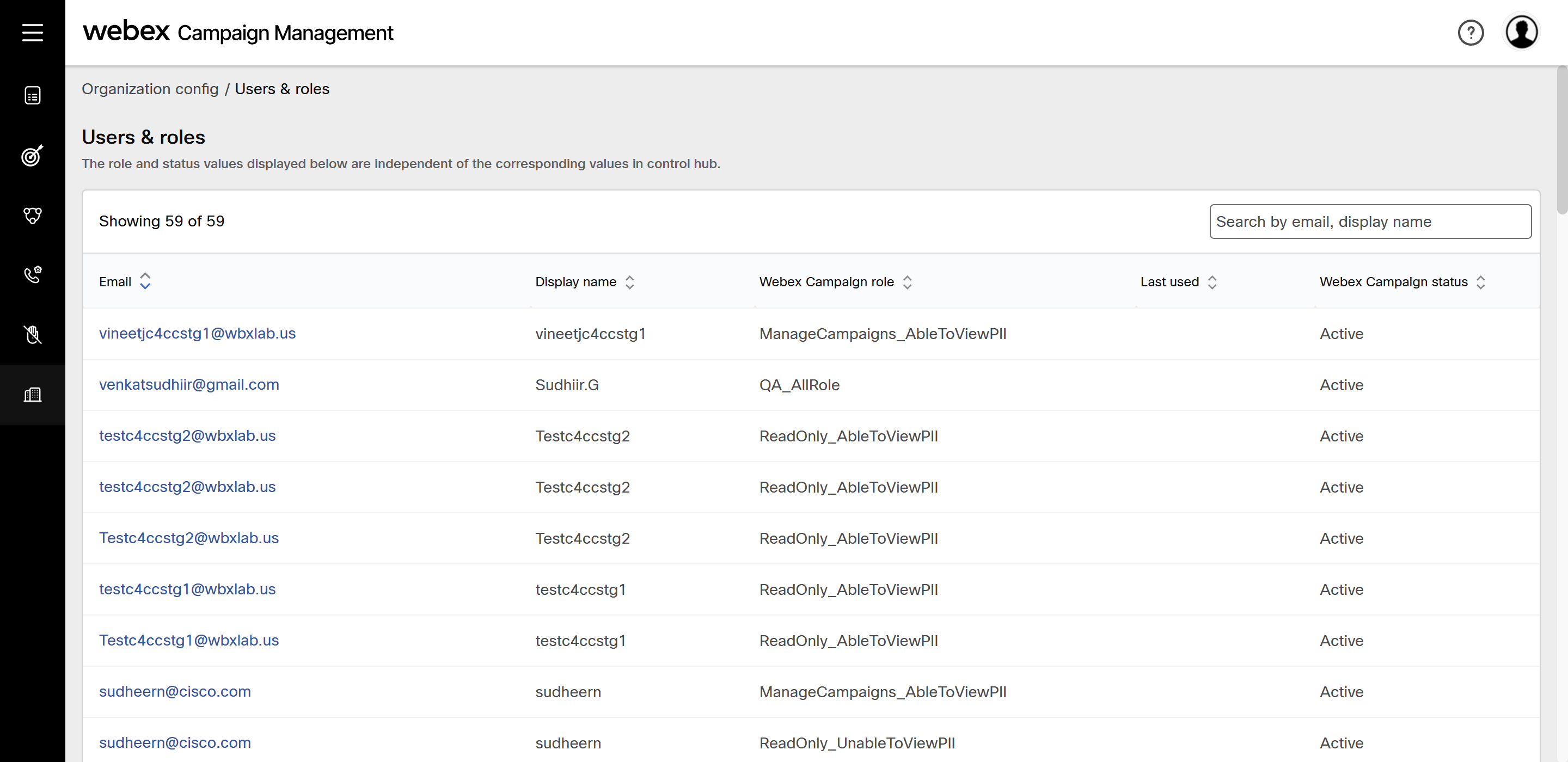Sort the table by Email column
Image resolution: width=1568 pixels, height=762 pixels.
pos(145,281)
